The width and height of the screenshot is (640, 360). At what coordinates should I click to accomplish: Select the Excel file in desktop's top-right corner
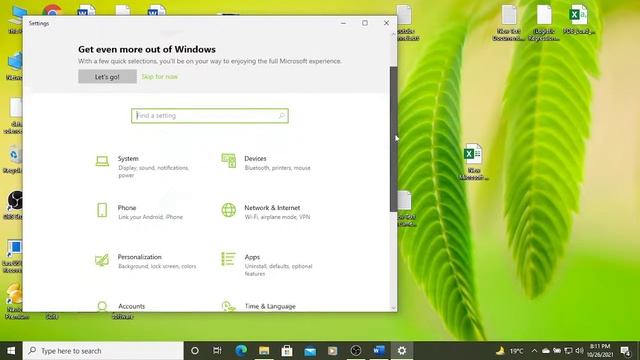point(579,20)
